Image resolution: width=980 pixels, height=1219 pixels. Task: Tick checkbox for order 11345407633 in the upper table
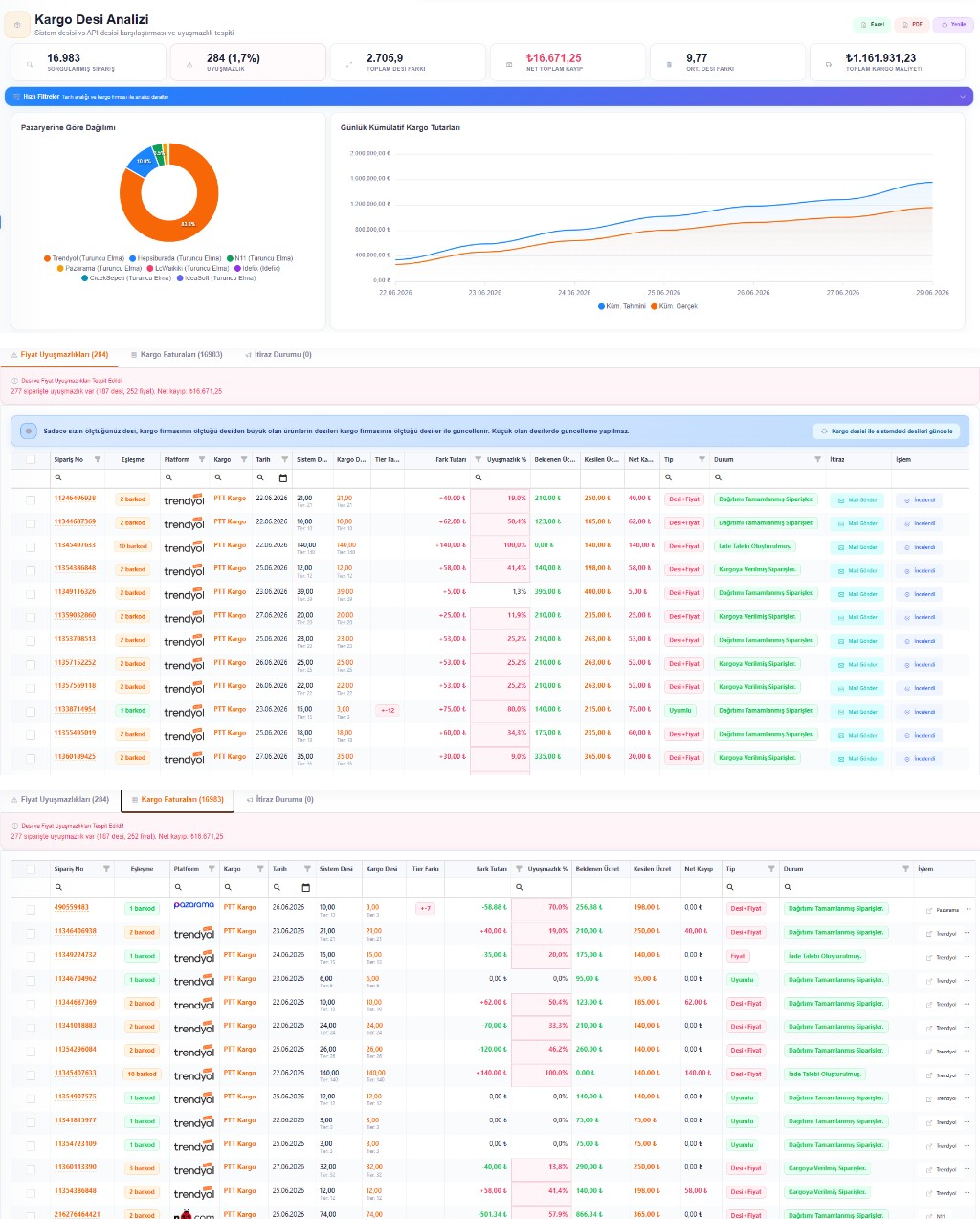click(x=31, y=546)
